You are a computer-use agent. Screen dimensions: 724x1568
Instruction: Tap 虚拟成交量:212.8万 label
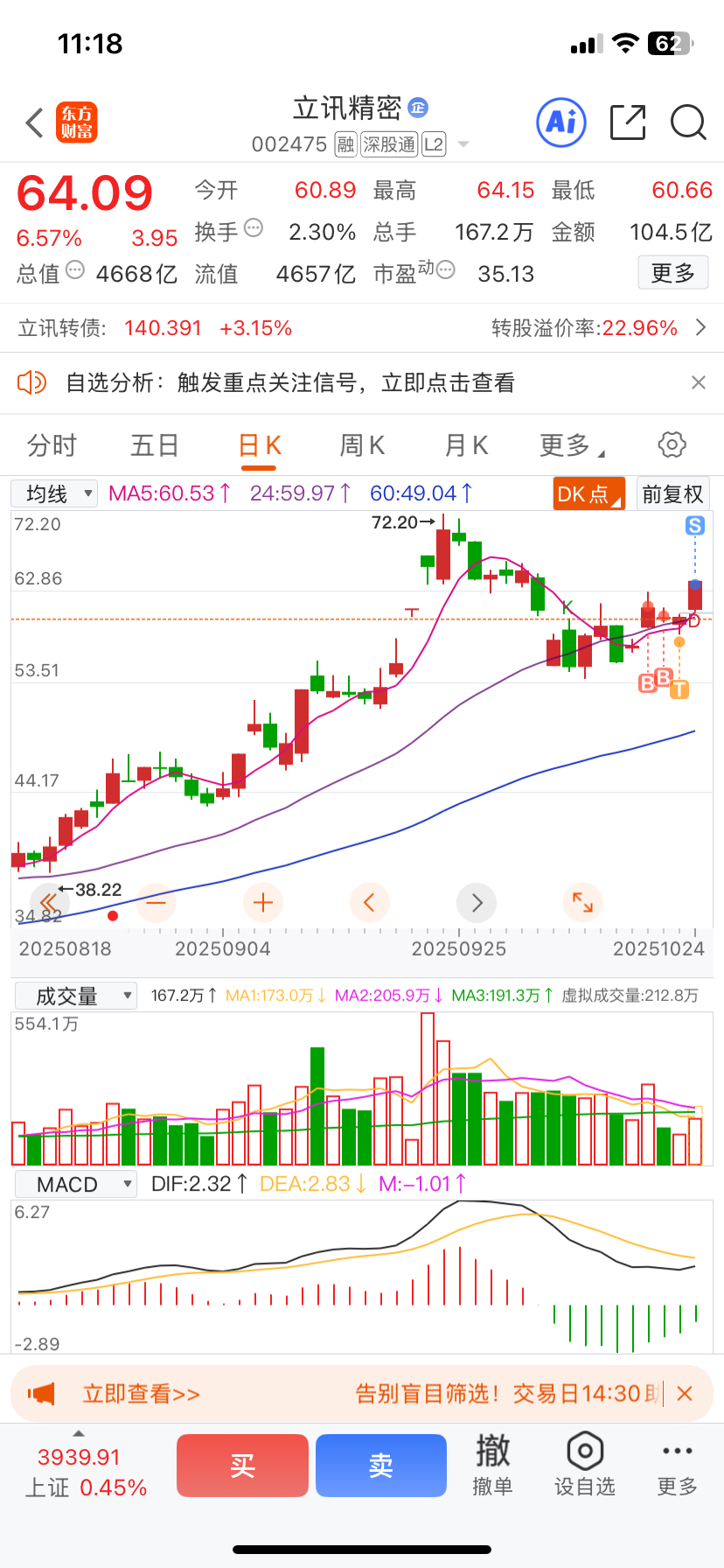[x=630, y=996]
